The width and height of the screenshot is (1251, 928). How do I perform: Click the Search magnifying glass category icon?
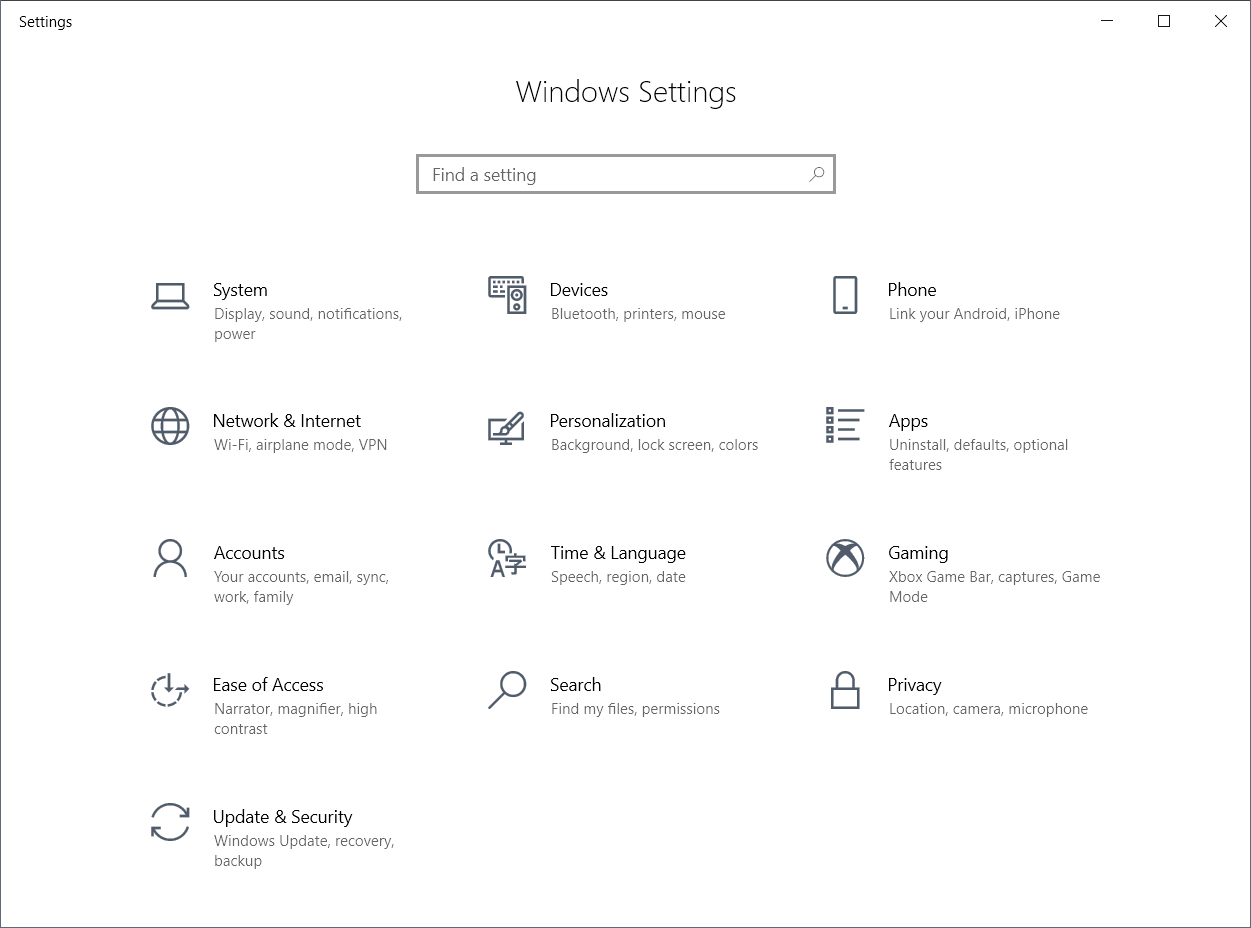[x=507, y=690]
